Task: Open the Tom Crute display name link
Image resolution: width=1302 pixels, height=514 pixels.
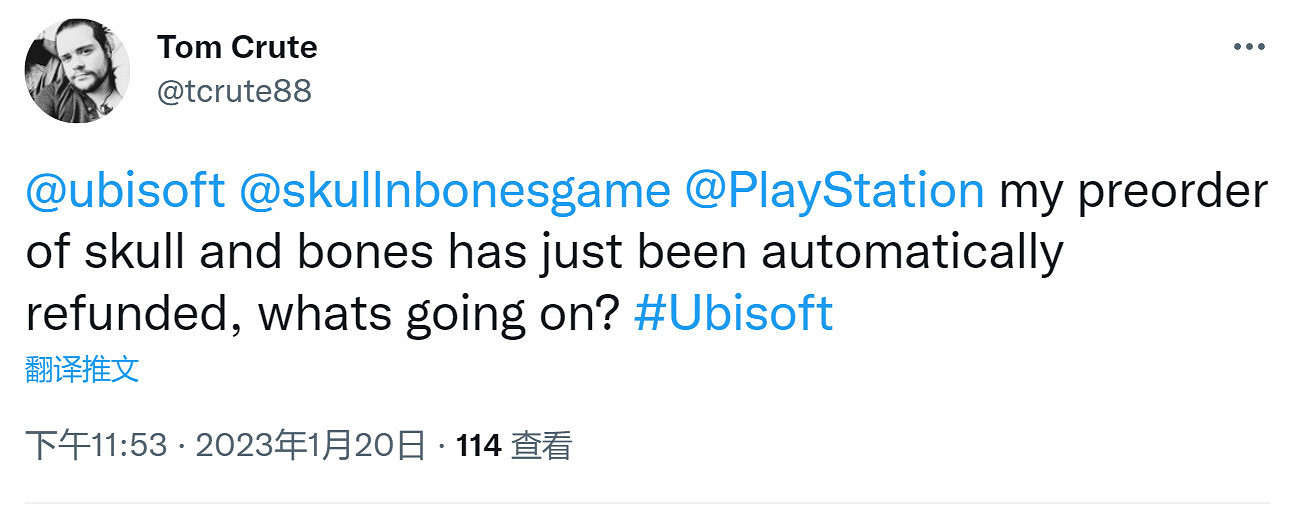Action: [237, 47]
